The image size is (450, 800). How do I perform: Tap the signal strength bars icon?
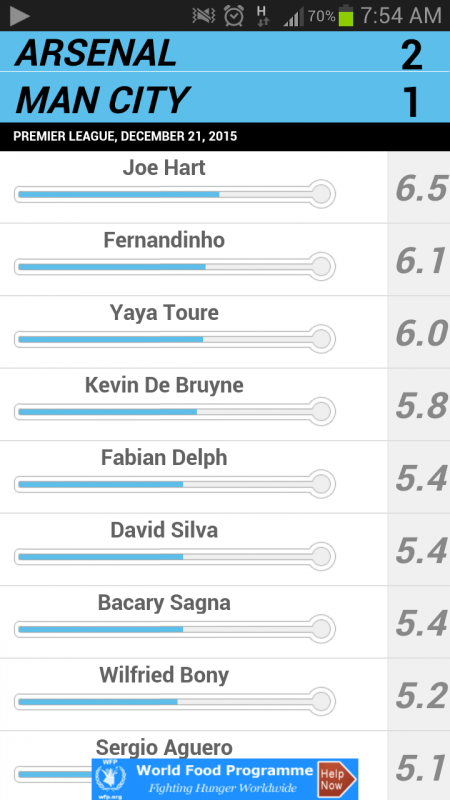(294, 16)
